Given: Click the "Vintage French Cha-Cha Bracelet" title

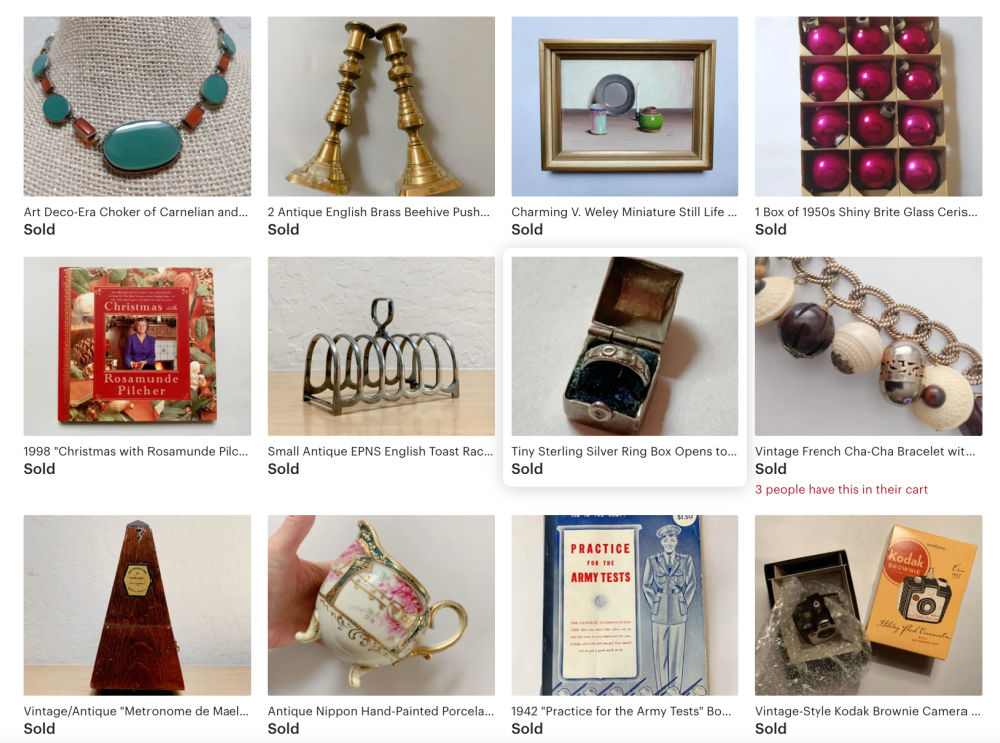Looking at the screenshot, I should coord(865,451).
